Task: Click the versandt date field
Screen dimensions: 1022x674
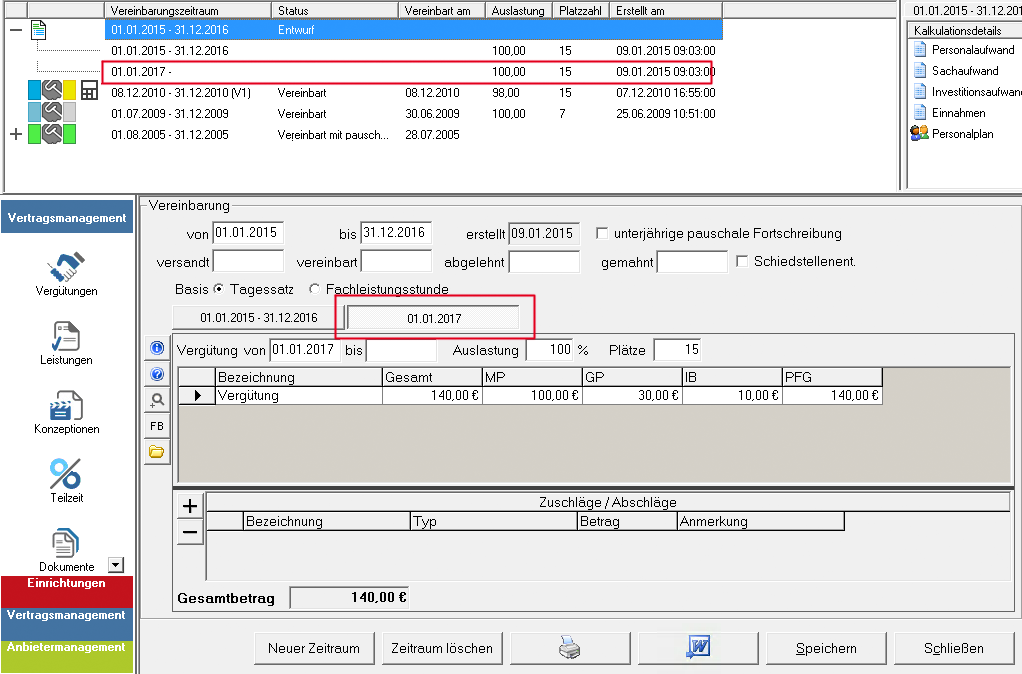Action: point(248,261)
